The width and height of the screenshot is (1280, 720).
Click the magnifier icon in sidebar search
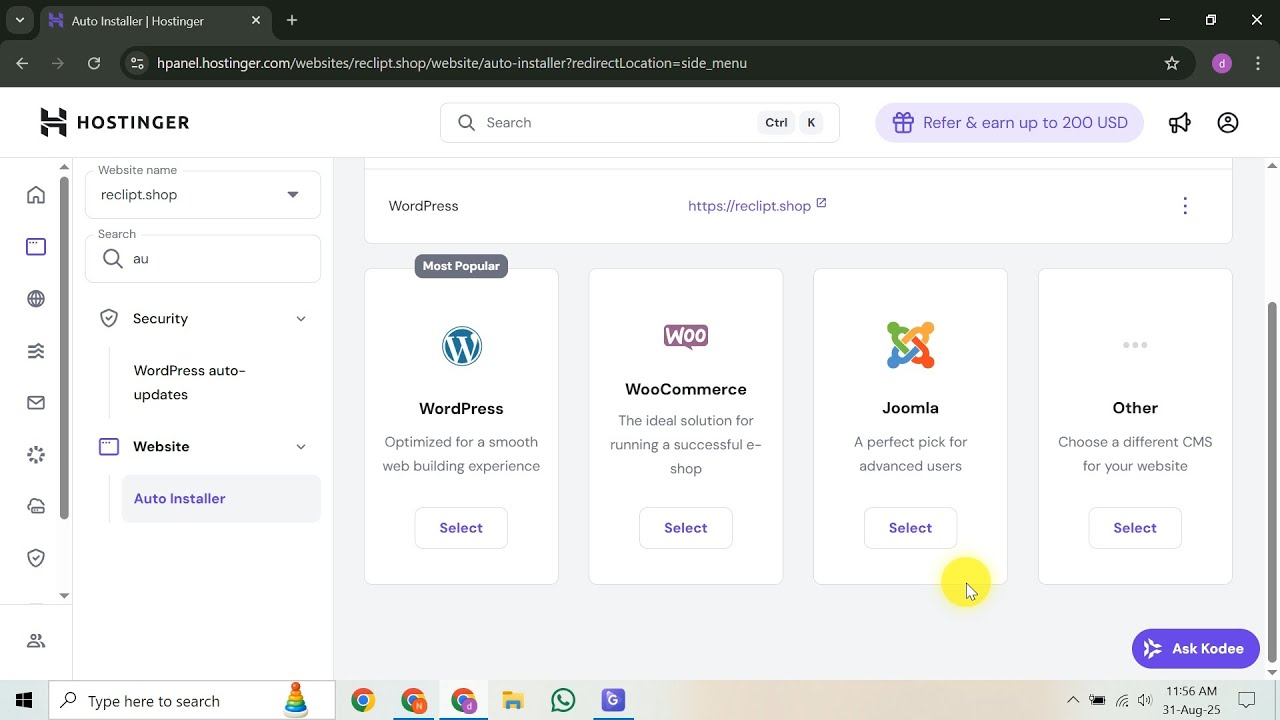coord(113,259)
